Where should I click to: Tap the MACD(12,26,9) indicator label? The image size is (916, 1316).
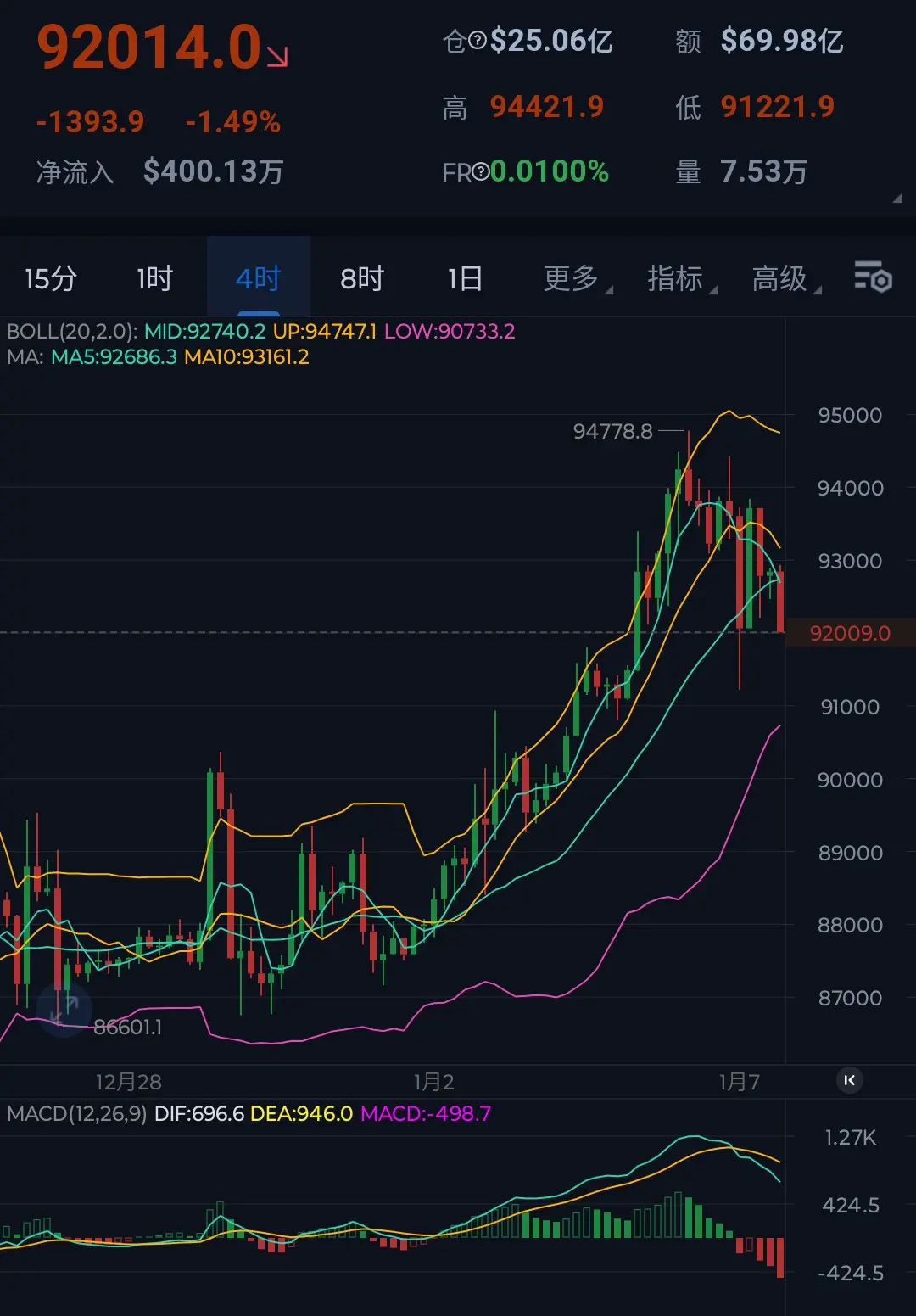[77, 1113]
